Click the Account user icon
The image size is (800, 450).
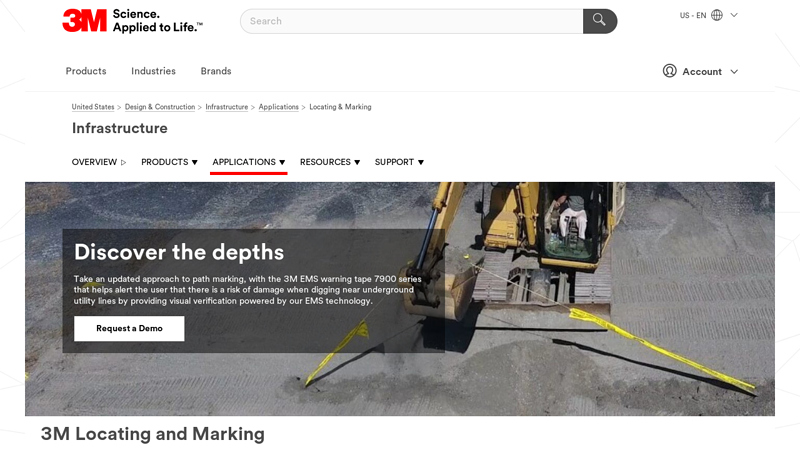click(x=669, y=71)
